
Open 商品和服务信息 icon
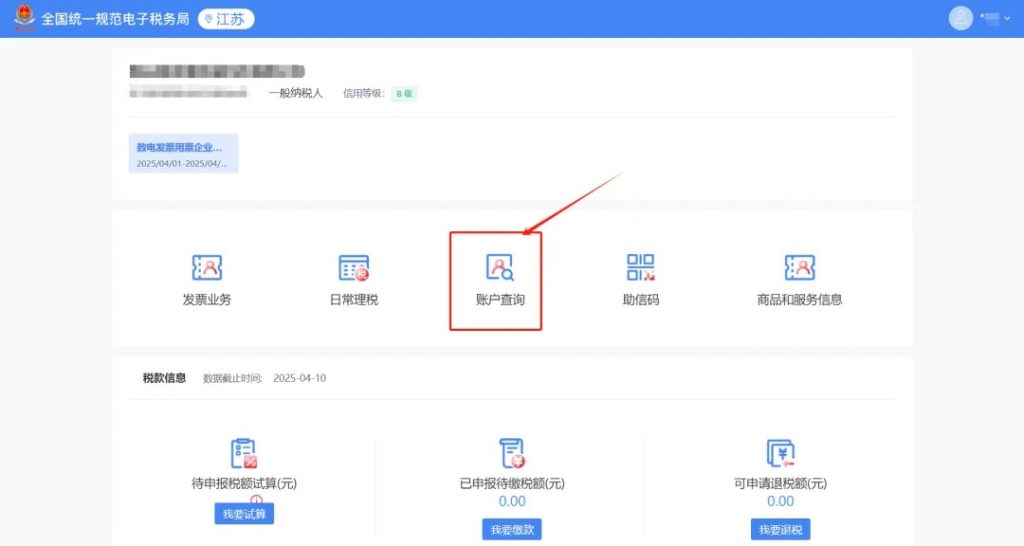(x=799, y=268)
